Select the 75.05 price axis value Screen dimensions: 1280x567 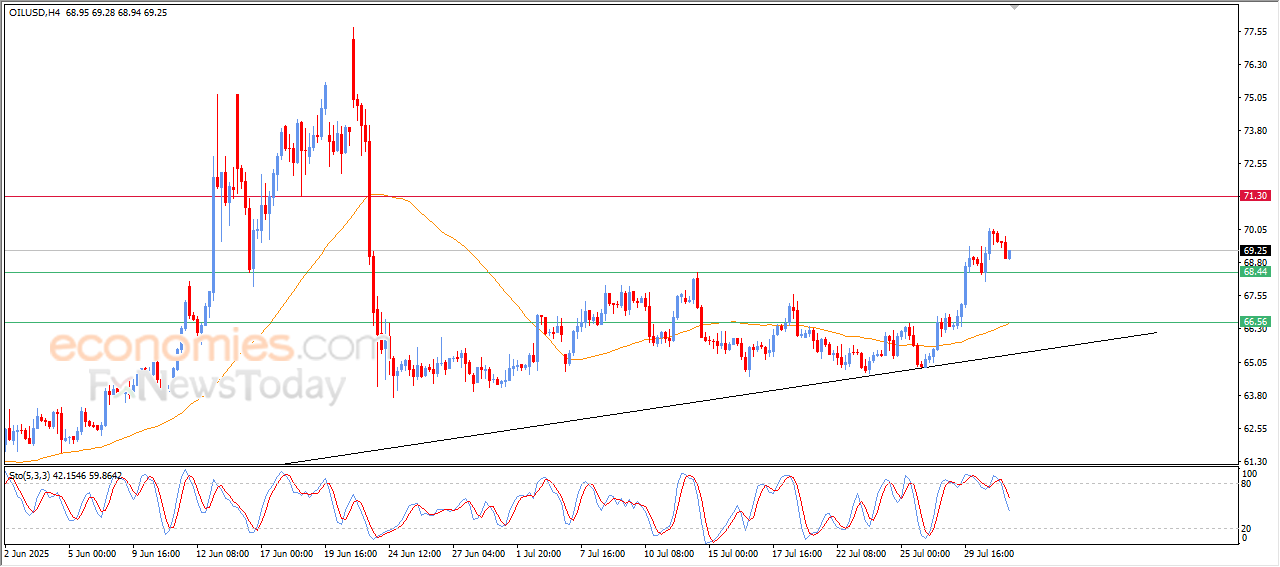1255,97
